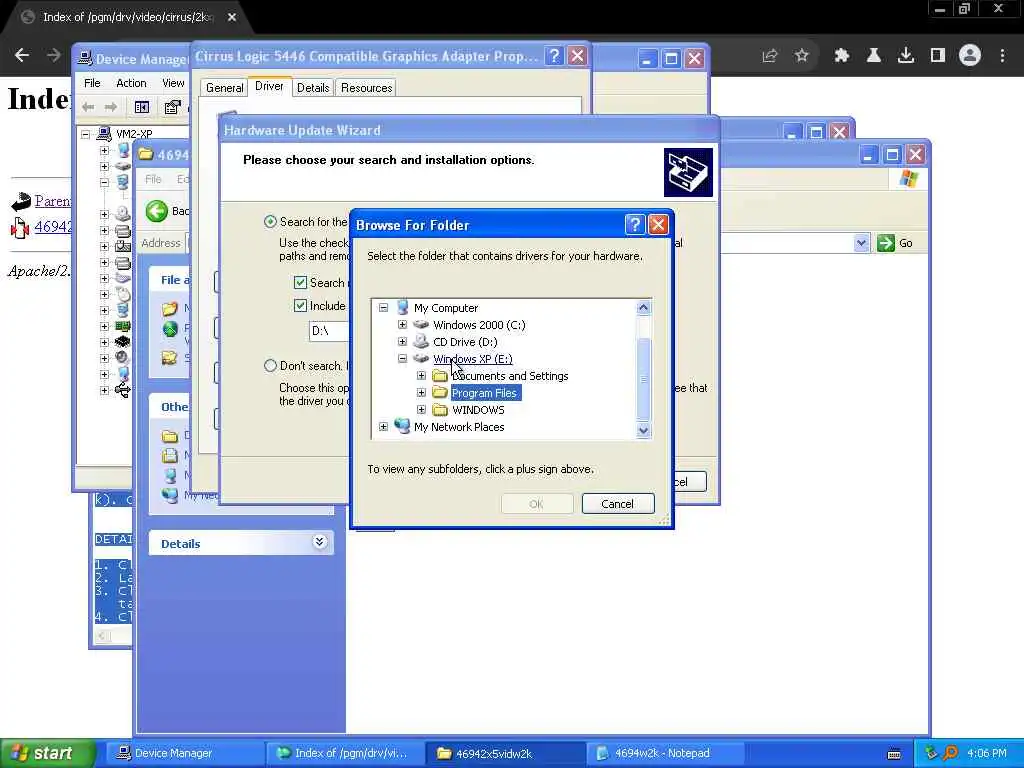Click the Program Files folder icon

tap(440, 392)
